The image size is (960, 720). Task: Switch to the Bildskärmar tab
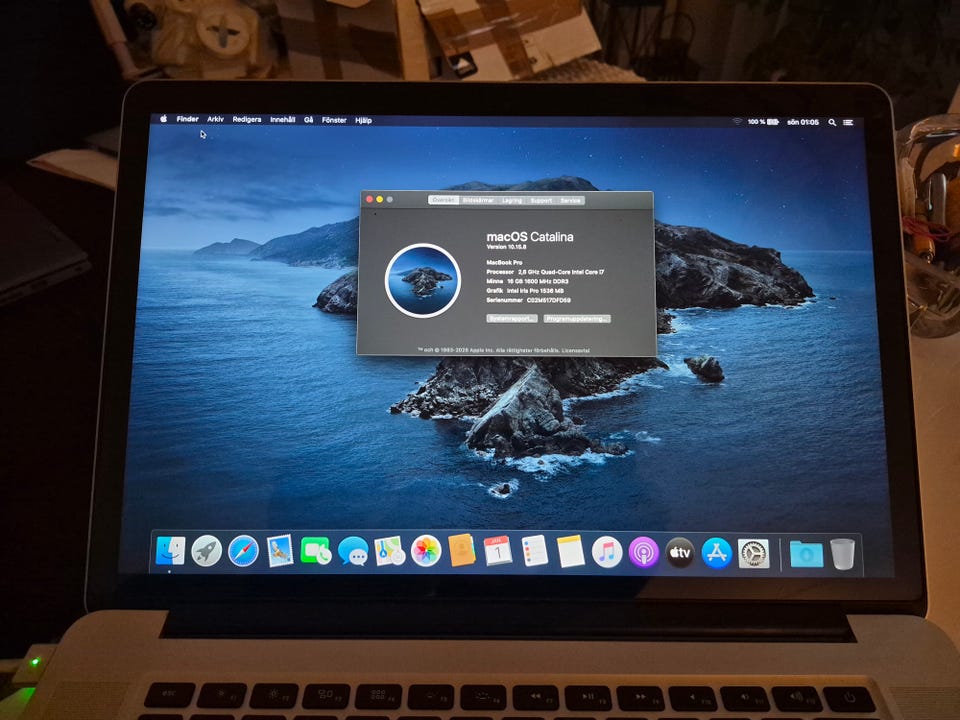pyautogui.click(x=478, y=200)
